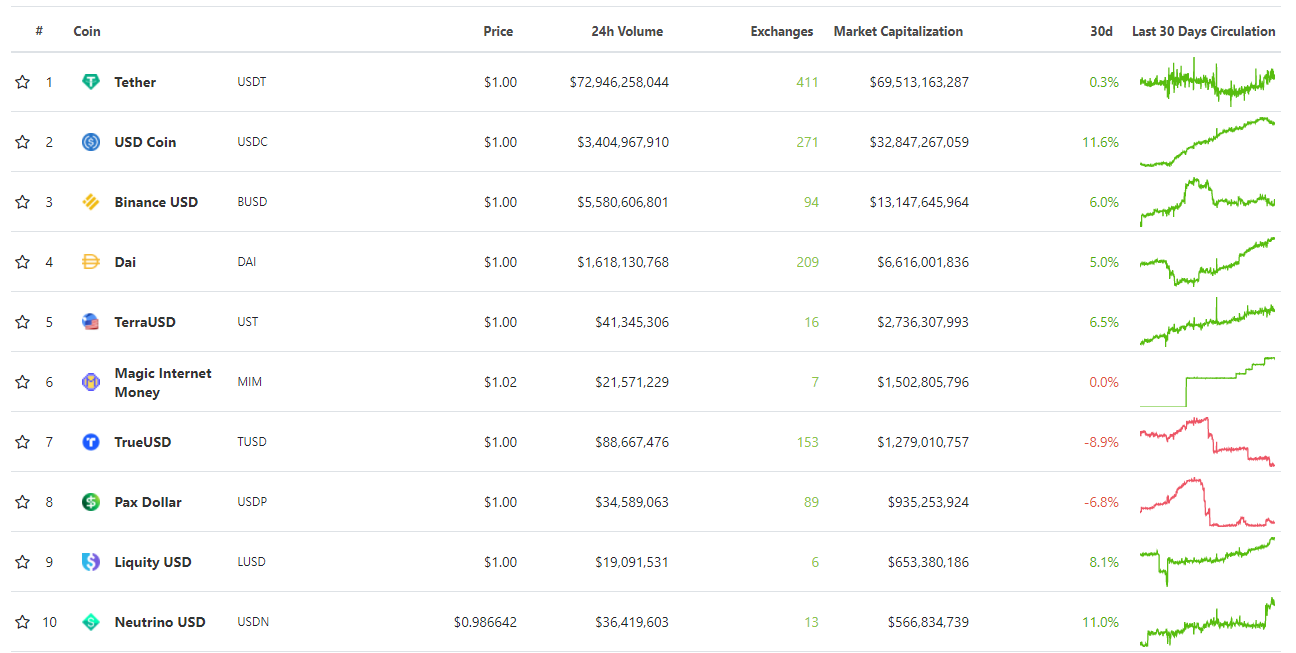Viewport: 1296px width, 653px height.
Task: Click Tether's 411 exchanges count
Action: point(807,82)
